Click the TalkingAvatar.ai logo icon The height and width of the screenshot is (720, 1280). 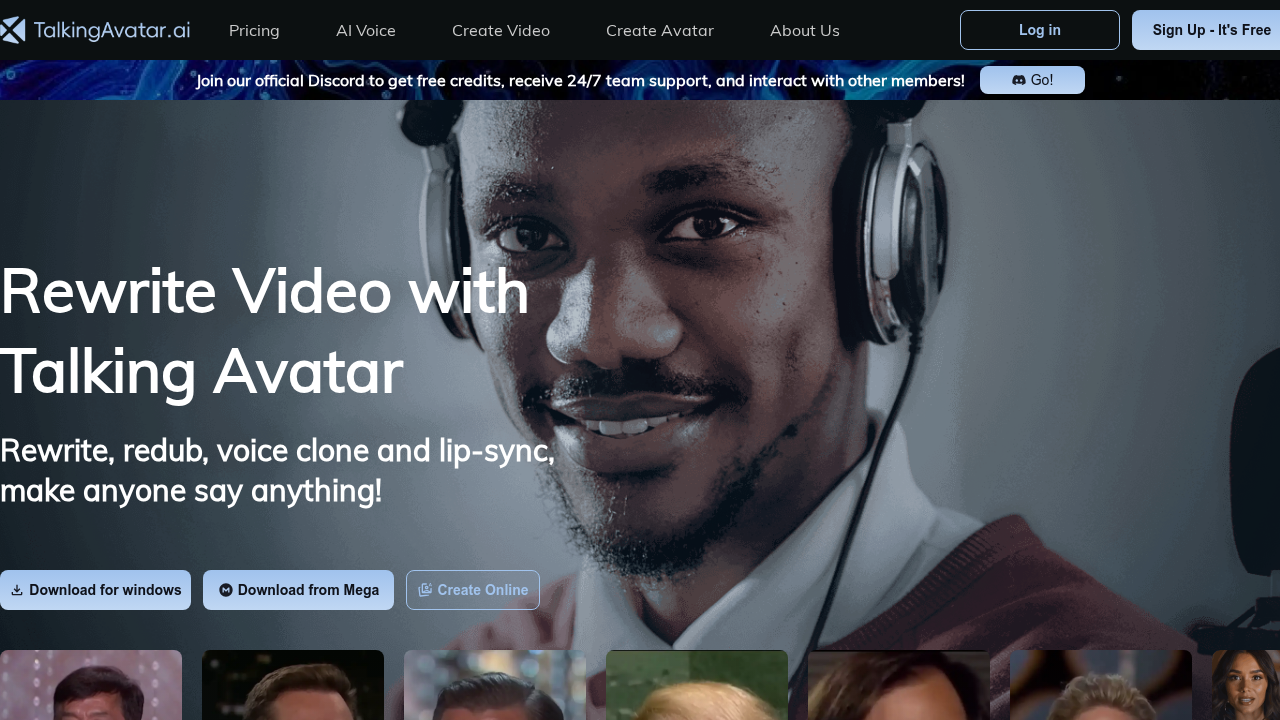[x=13, y=30]
